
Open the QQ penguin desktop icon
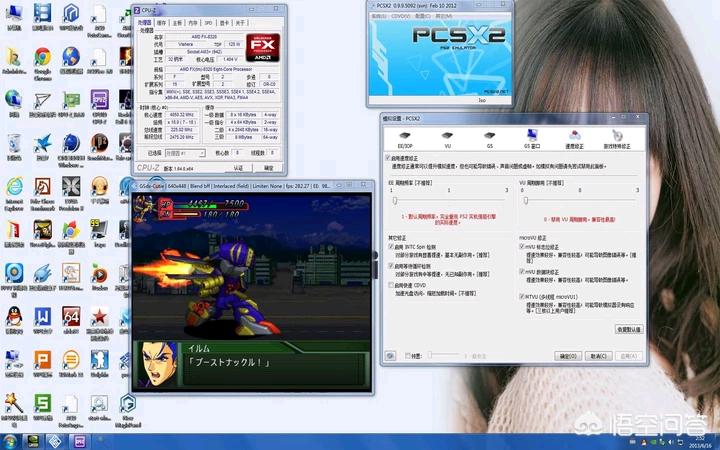click(14, 319)
